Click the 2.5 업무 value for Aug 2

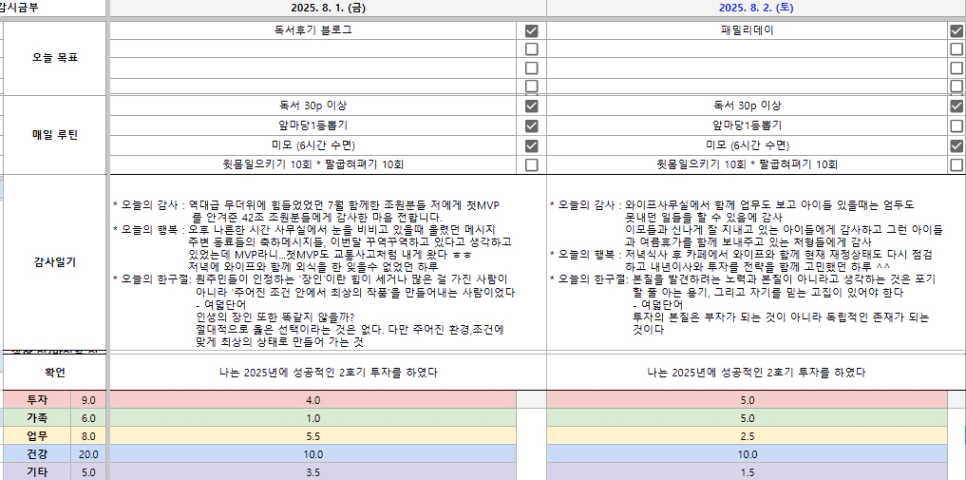[x=747, y=436]
